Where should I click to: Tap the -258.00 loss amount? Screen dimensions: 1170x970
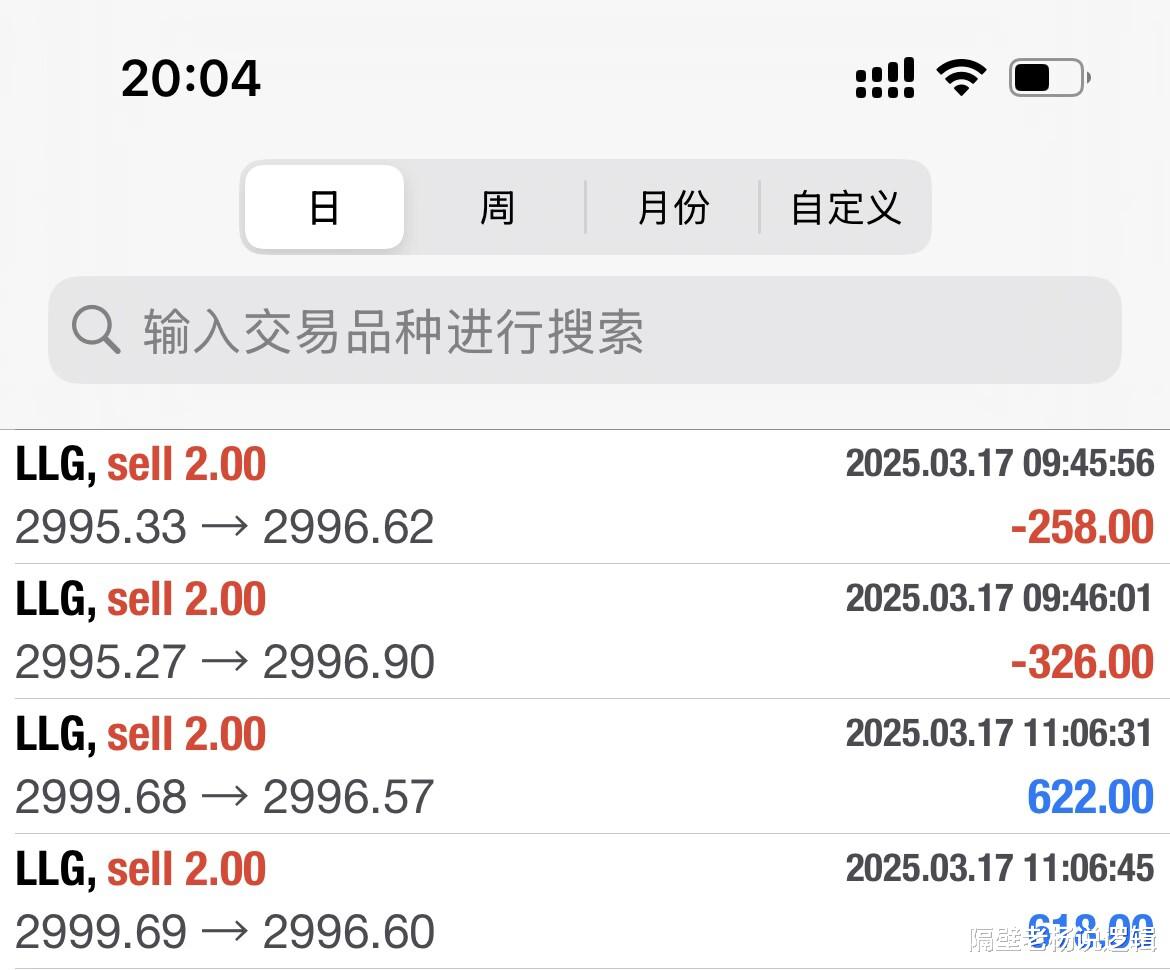(1082, 527)
